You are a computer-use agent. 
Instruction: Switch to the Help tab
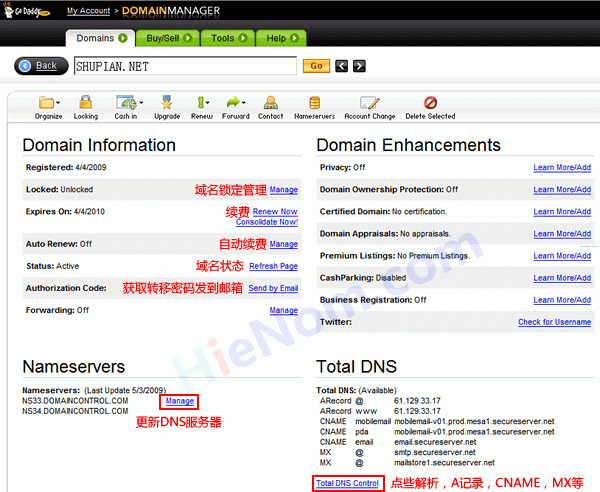[x=281, y=38]
